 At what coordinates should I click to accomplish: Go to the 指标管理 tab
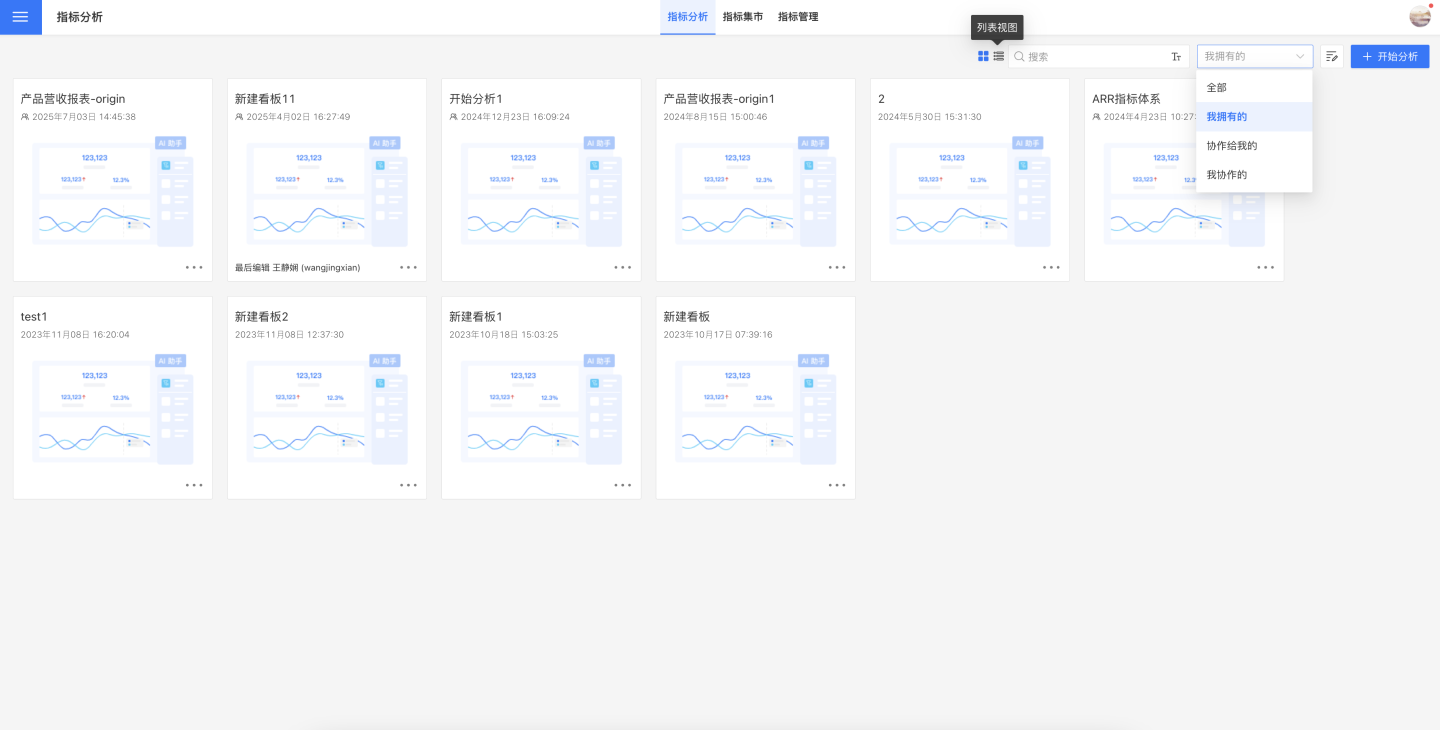coord(798,17)
